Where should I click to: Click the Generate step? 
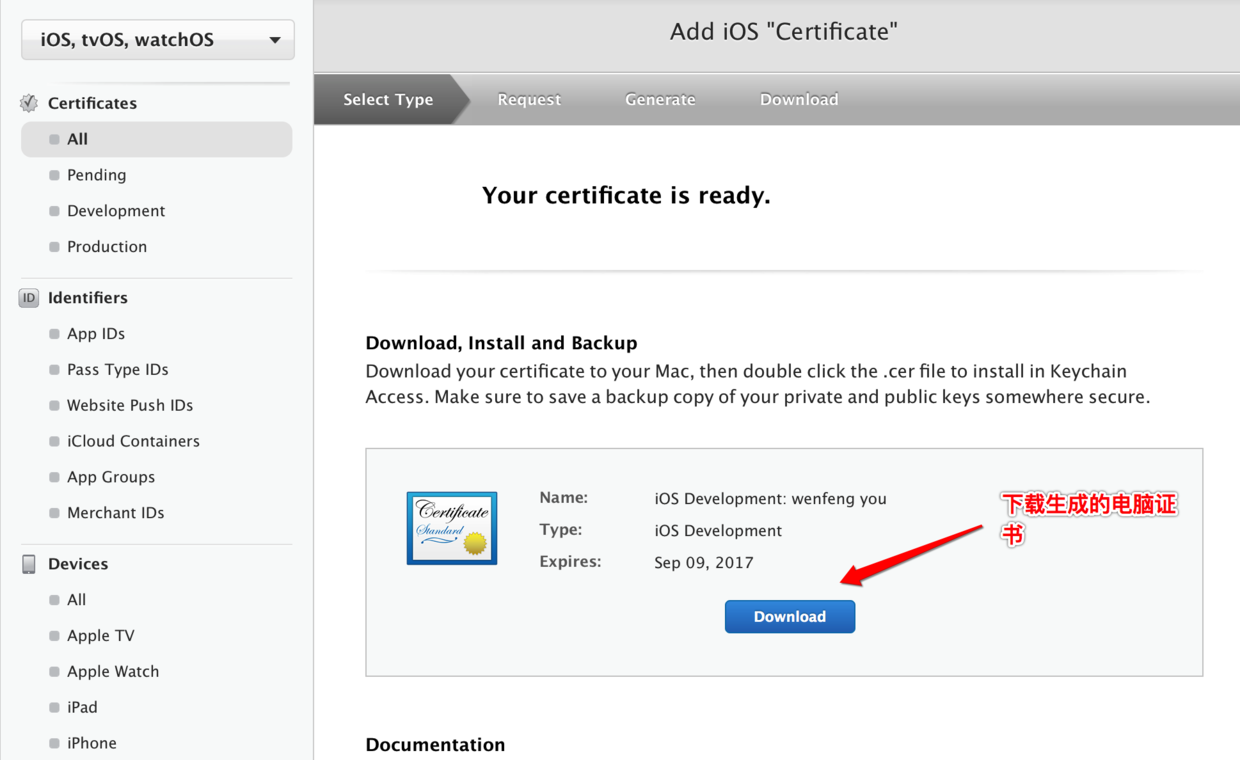click(660, 100)
